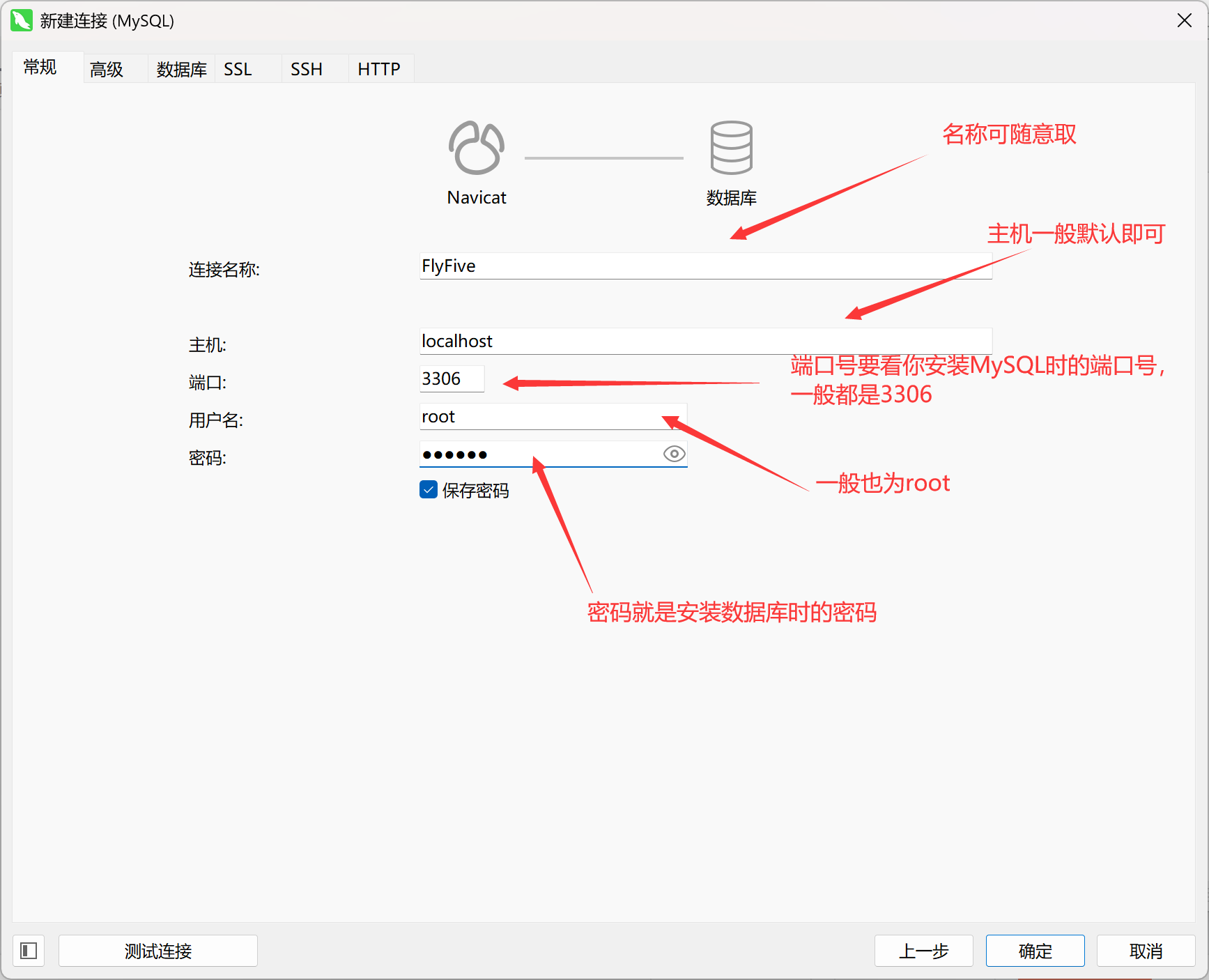Click the 连接名称: label
This screenshot has width=1209, height=980.
[224, 270]
